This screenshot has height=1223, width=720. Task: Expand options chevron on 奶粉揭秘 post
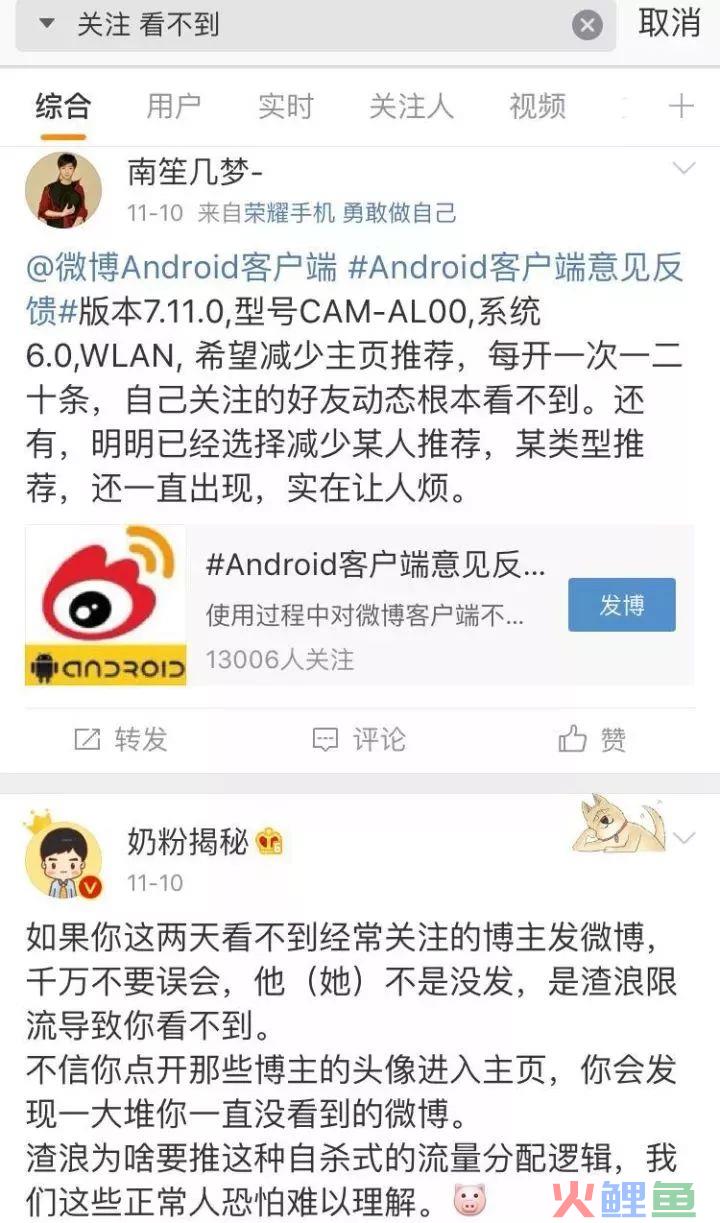pos(684,838)
